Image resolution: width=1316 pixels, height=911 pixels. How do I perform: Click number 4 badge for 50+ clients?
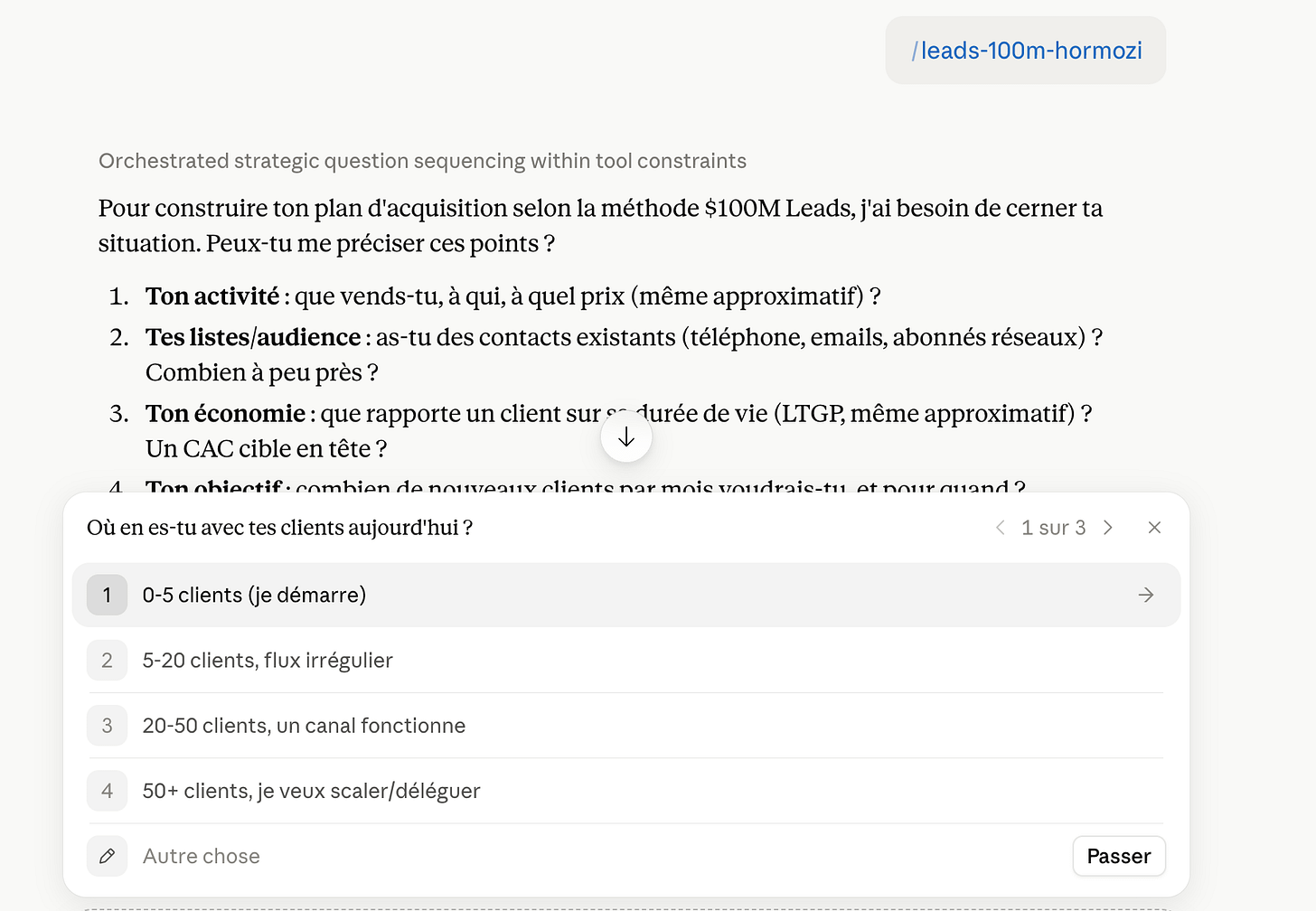coord(107,791)
